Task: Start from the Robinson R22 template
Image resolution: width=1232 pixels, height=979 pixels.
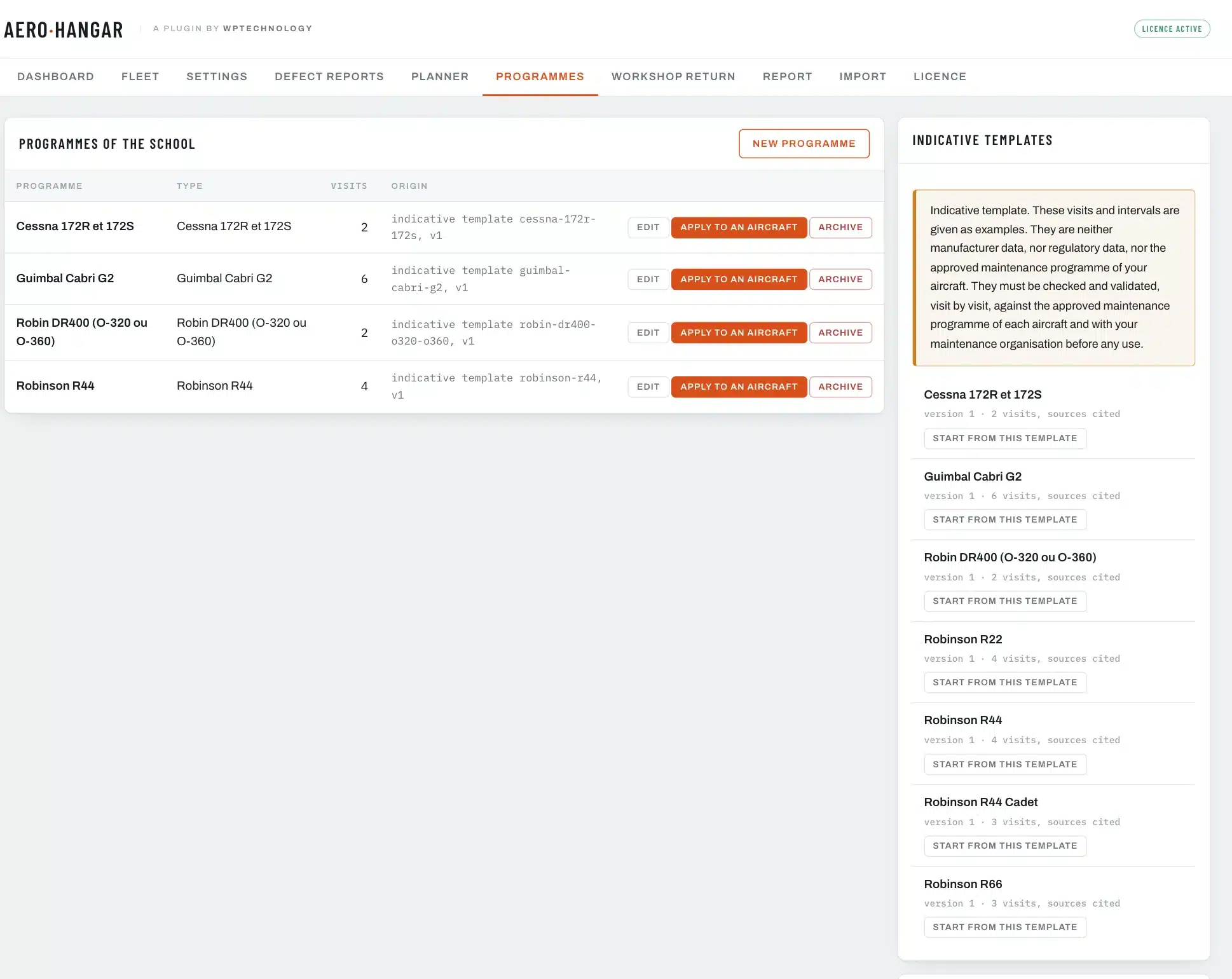Action: tap(1005, 682)
